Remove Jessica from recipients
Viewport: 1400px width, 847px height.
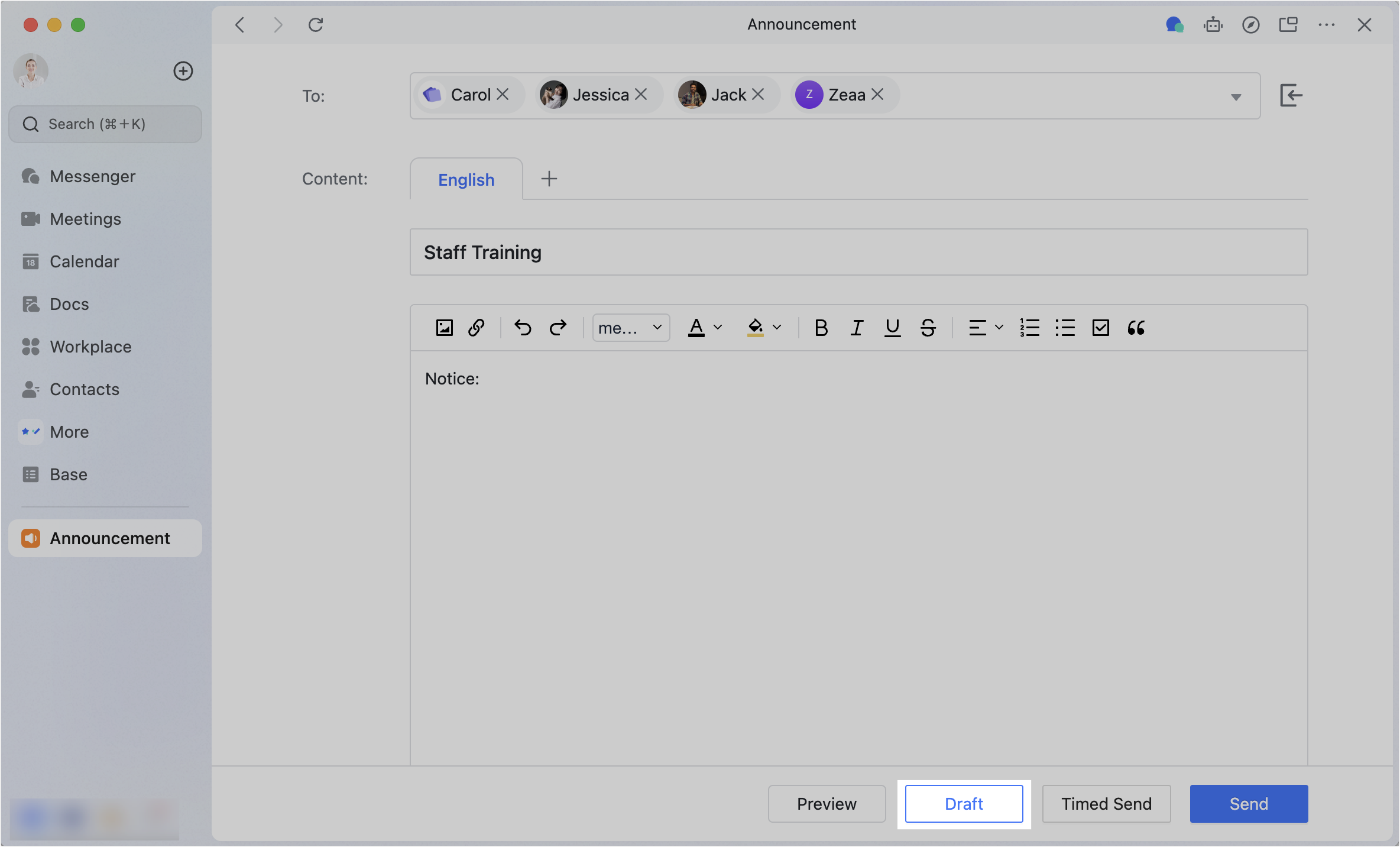(x=641, y=95)
